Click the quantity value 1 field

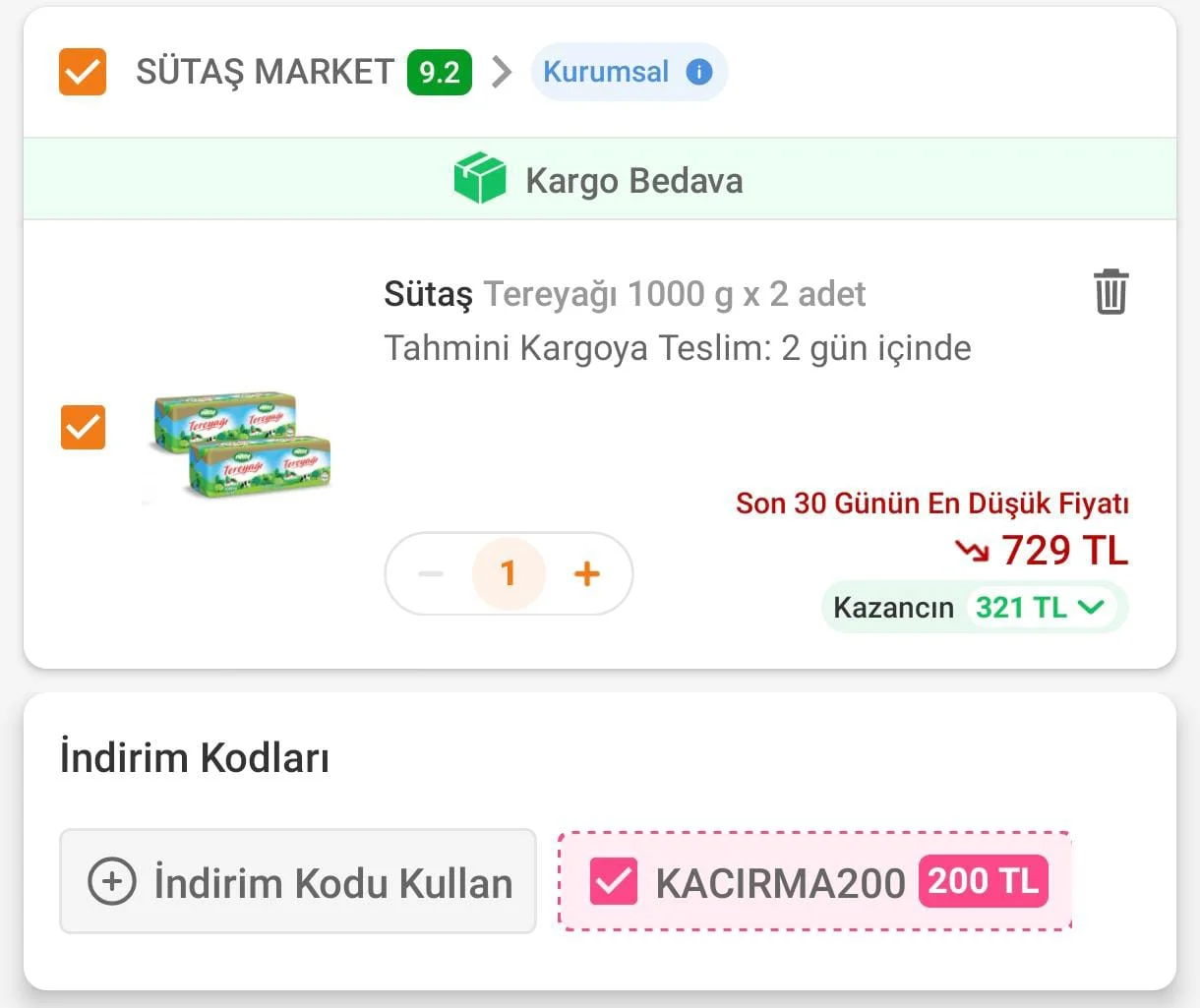(509, 573)
